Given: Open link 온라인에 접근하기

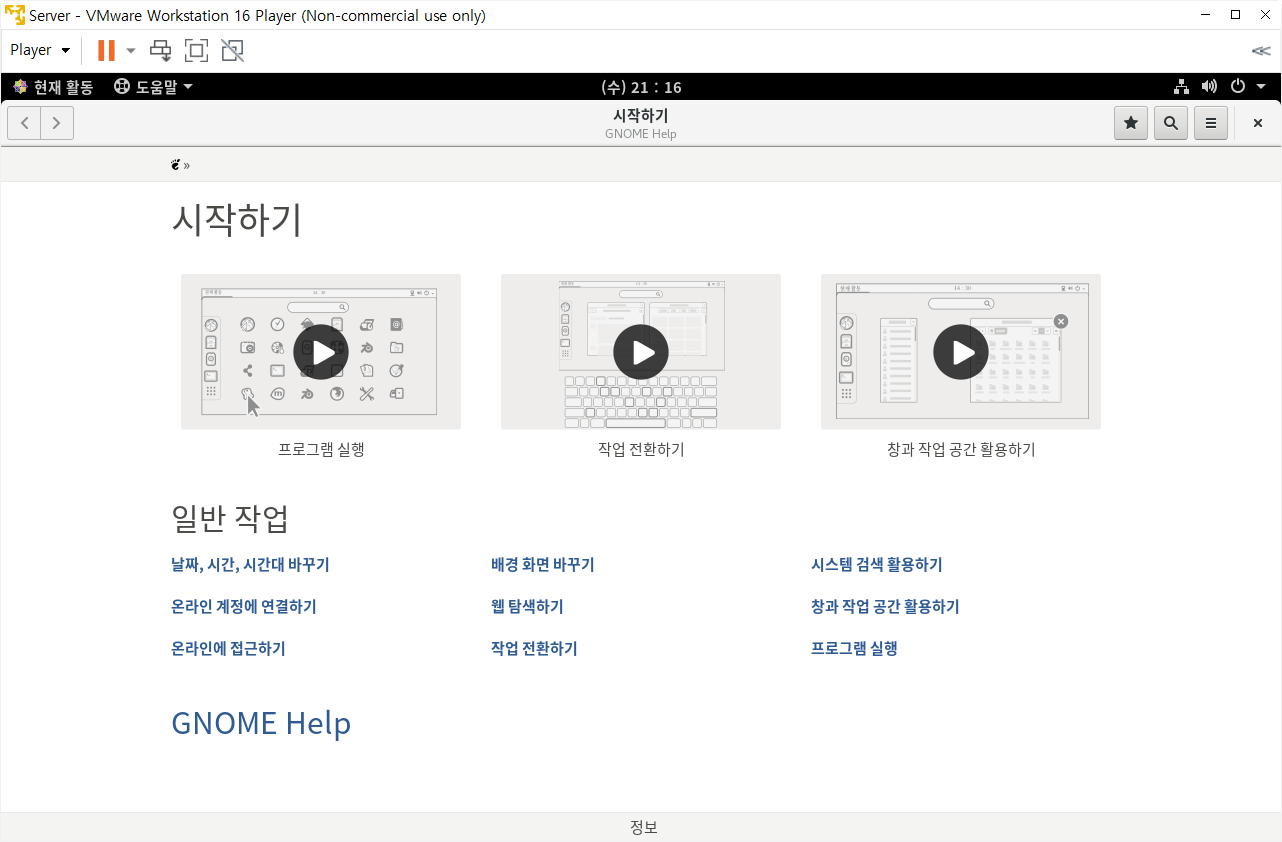Looking at the screenshot, I should (228, 649).
